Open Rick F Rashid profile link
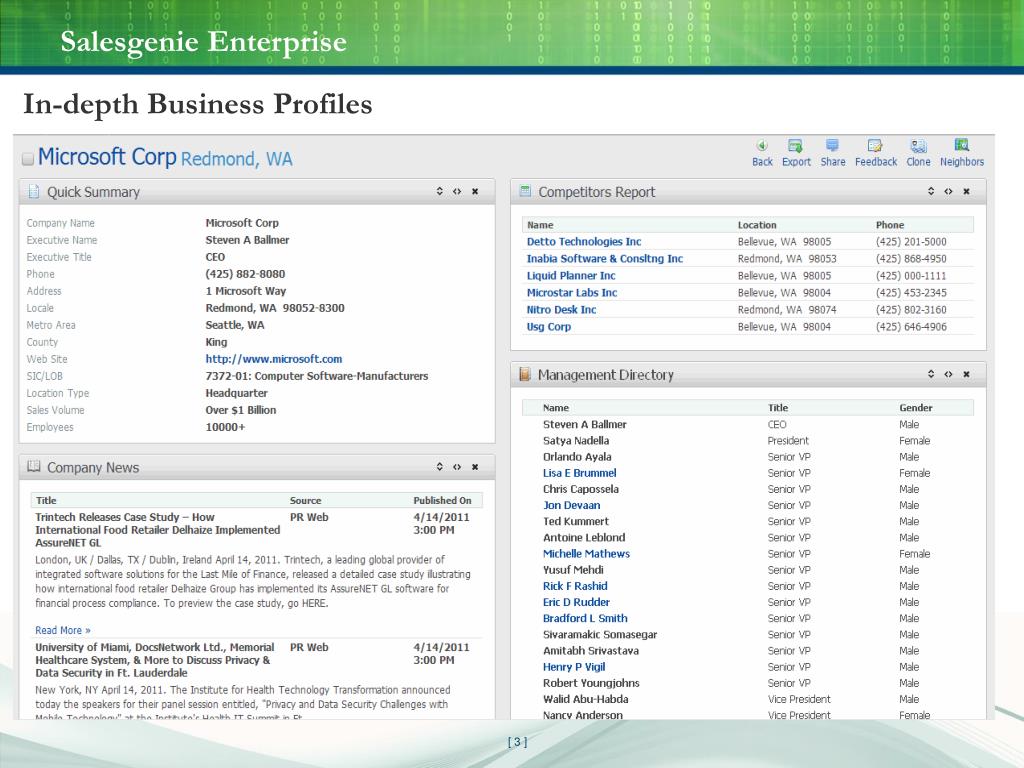The image size is (1024, 768). click(x=575, y=586)
